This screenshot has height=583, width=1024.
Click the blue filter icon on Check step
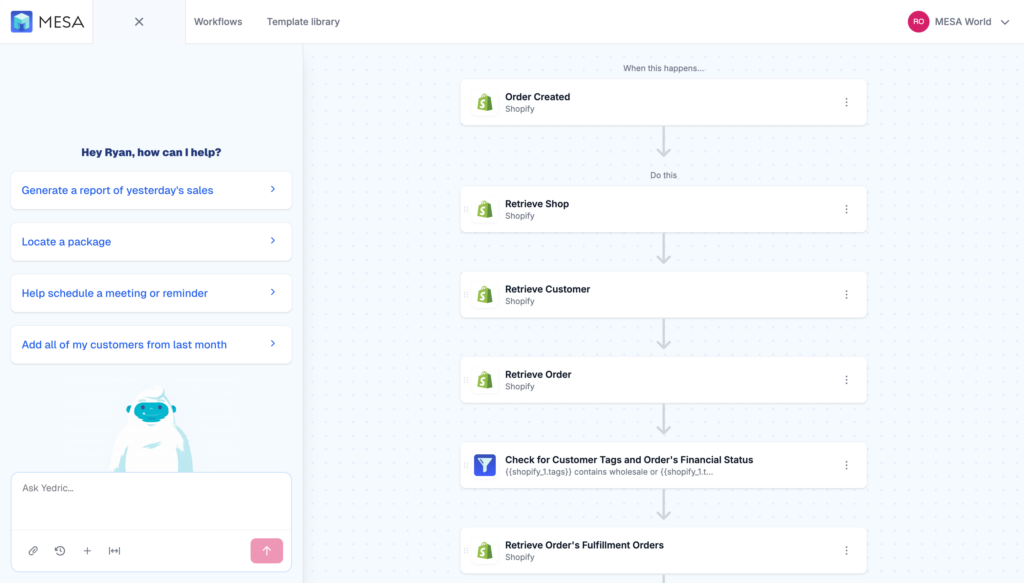point(485,465)
